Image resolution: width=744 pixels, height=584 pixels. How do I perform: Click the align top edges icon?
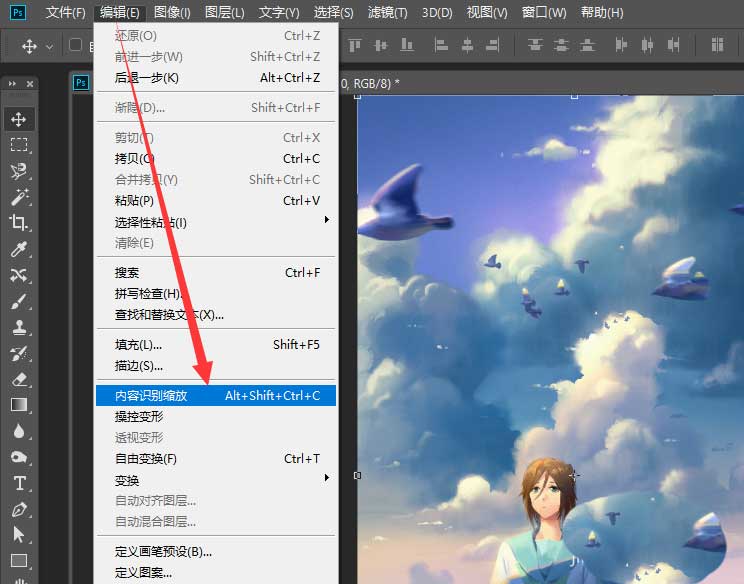(355, 45)
